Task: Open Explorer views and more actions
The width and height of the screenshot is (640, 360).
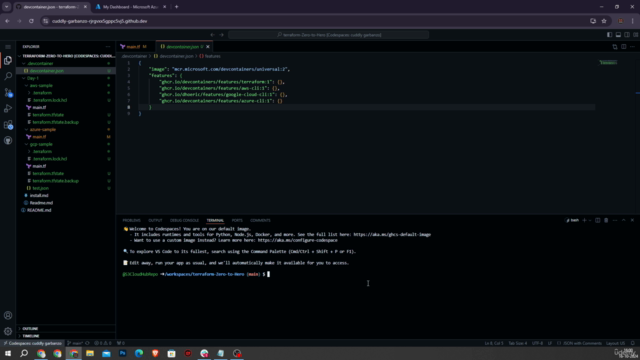Action: [x=108, y=47]
